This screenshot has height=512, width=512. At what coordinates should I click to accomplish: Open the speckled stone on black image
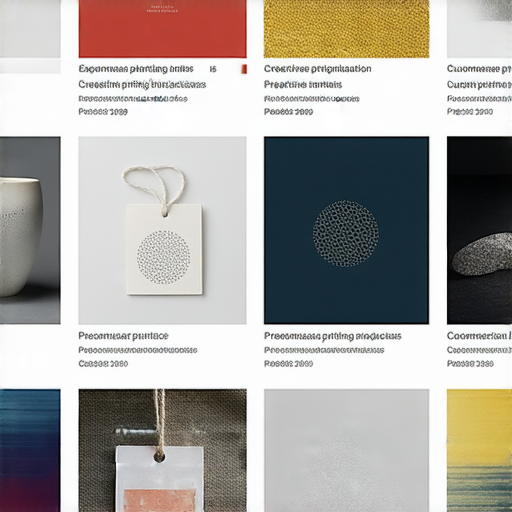pyautogui.click(x=479, y=230)
